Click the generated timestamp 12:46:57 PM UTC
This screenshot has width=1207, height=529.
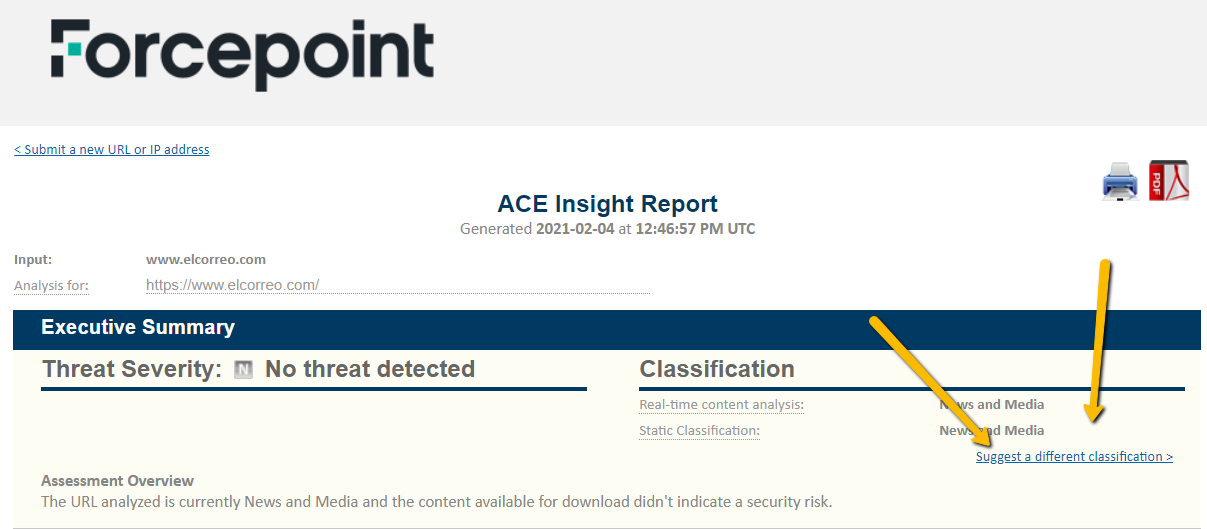(x=695, y=229)
